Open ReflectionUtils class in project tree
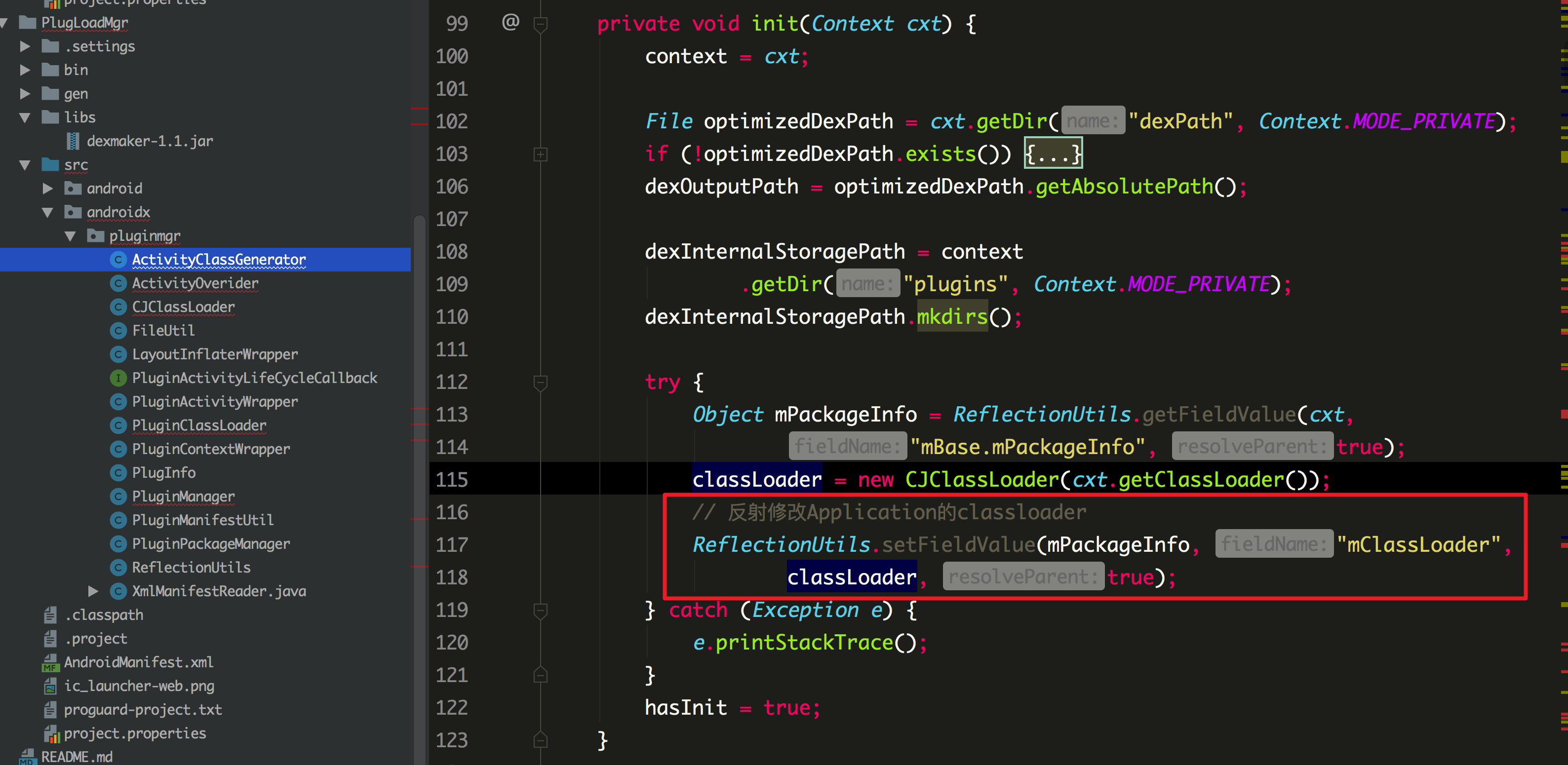The width and height of the screenshot is (1568, 765). click(x=191, y=567)
